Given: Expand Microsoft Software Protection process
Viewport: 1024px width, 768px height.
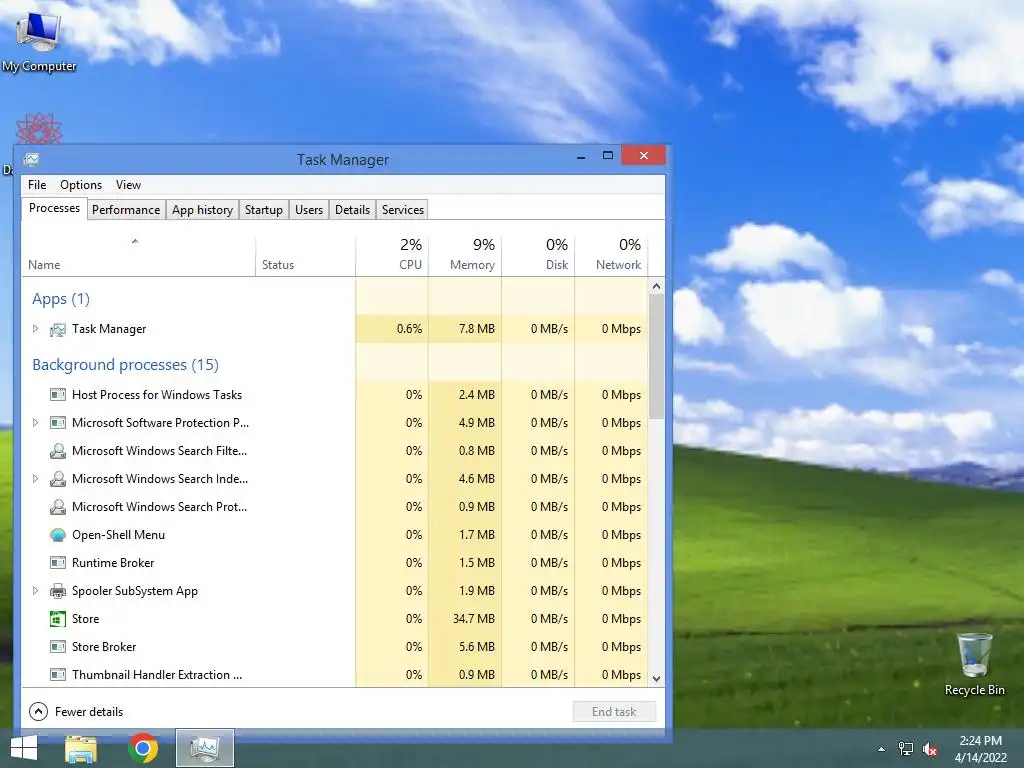Looking at the screenshot, I should pyautogui.click(x=35, y=423).
